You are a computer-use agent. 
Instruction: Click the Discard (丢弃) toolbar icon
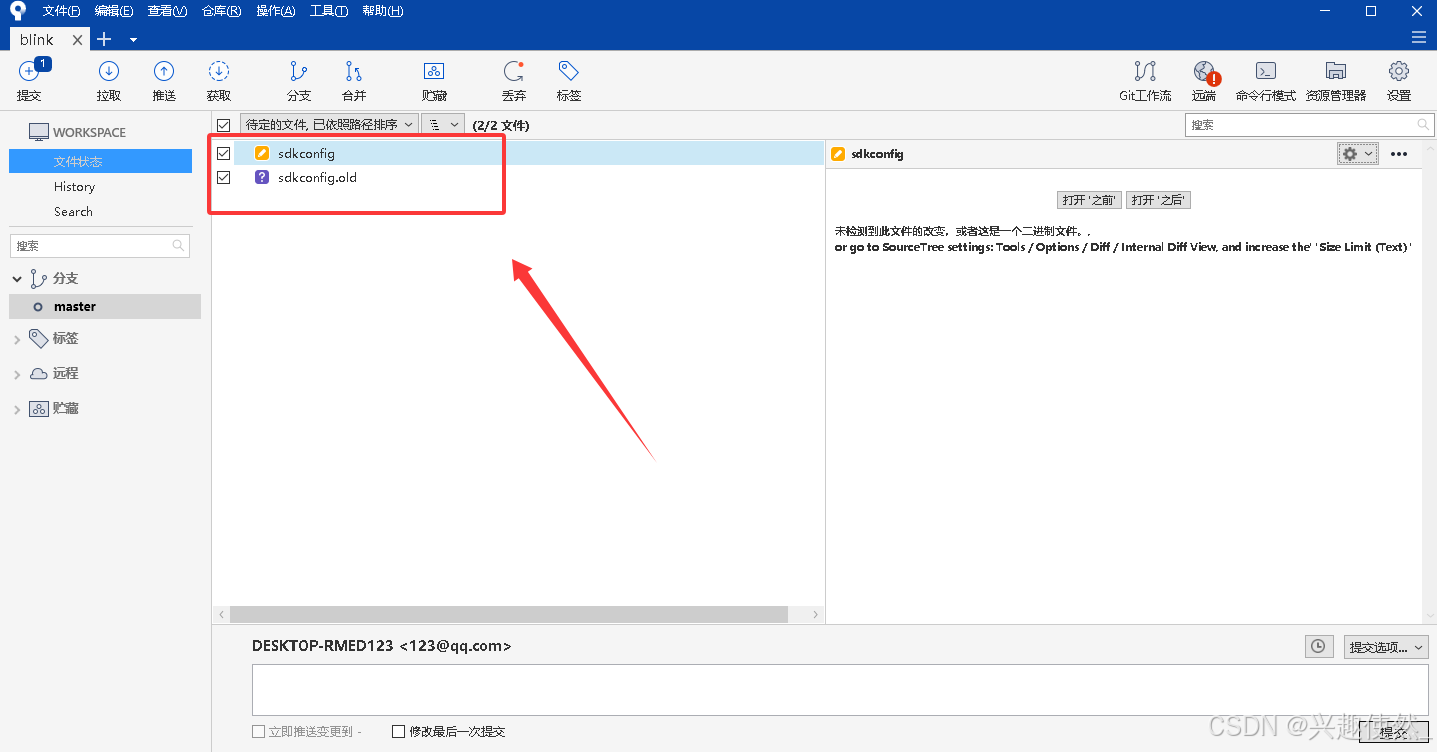tap(514, 71)
